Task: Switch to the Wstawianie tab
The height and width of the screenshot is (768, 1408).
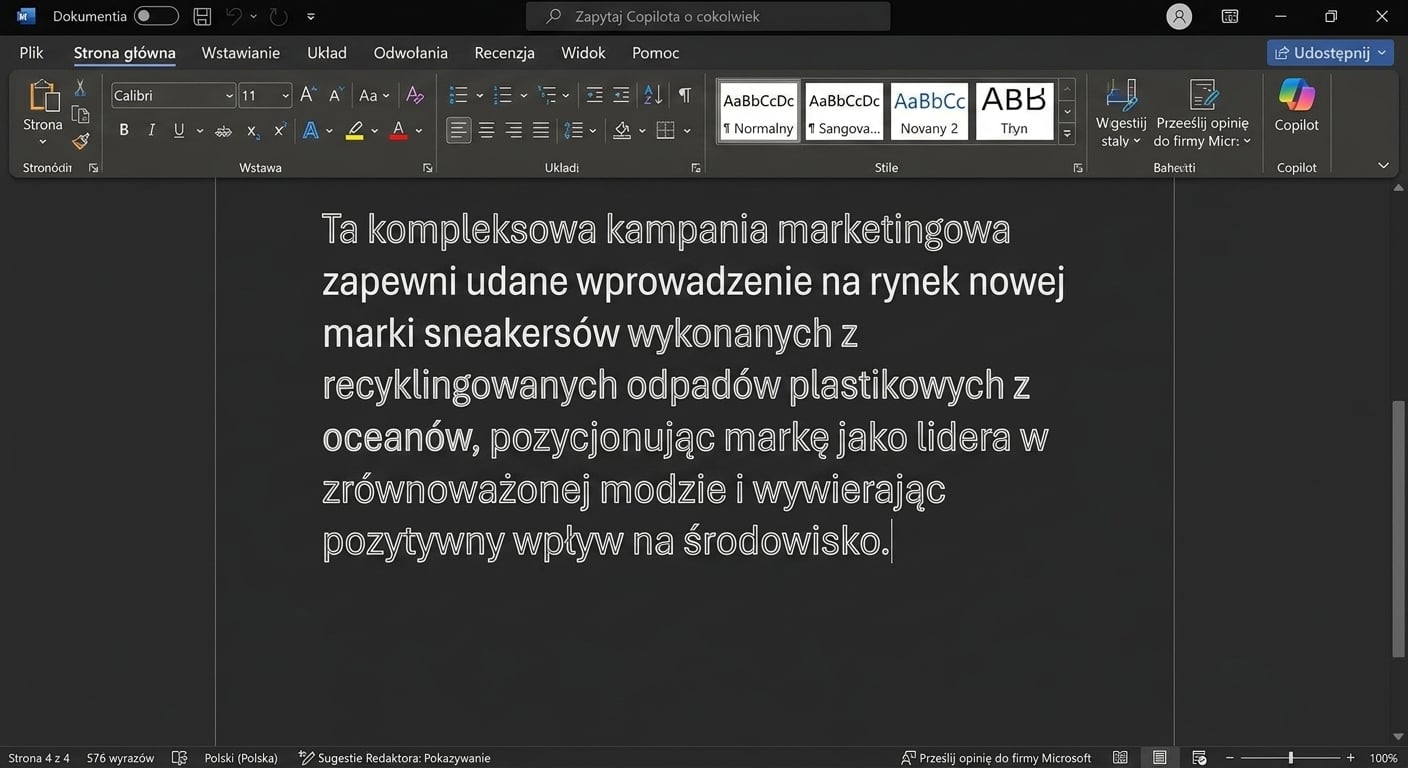Action: point(241,53)
